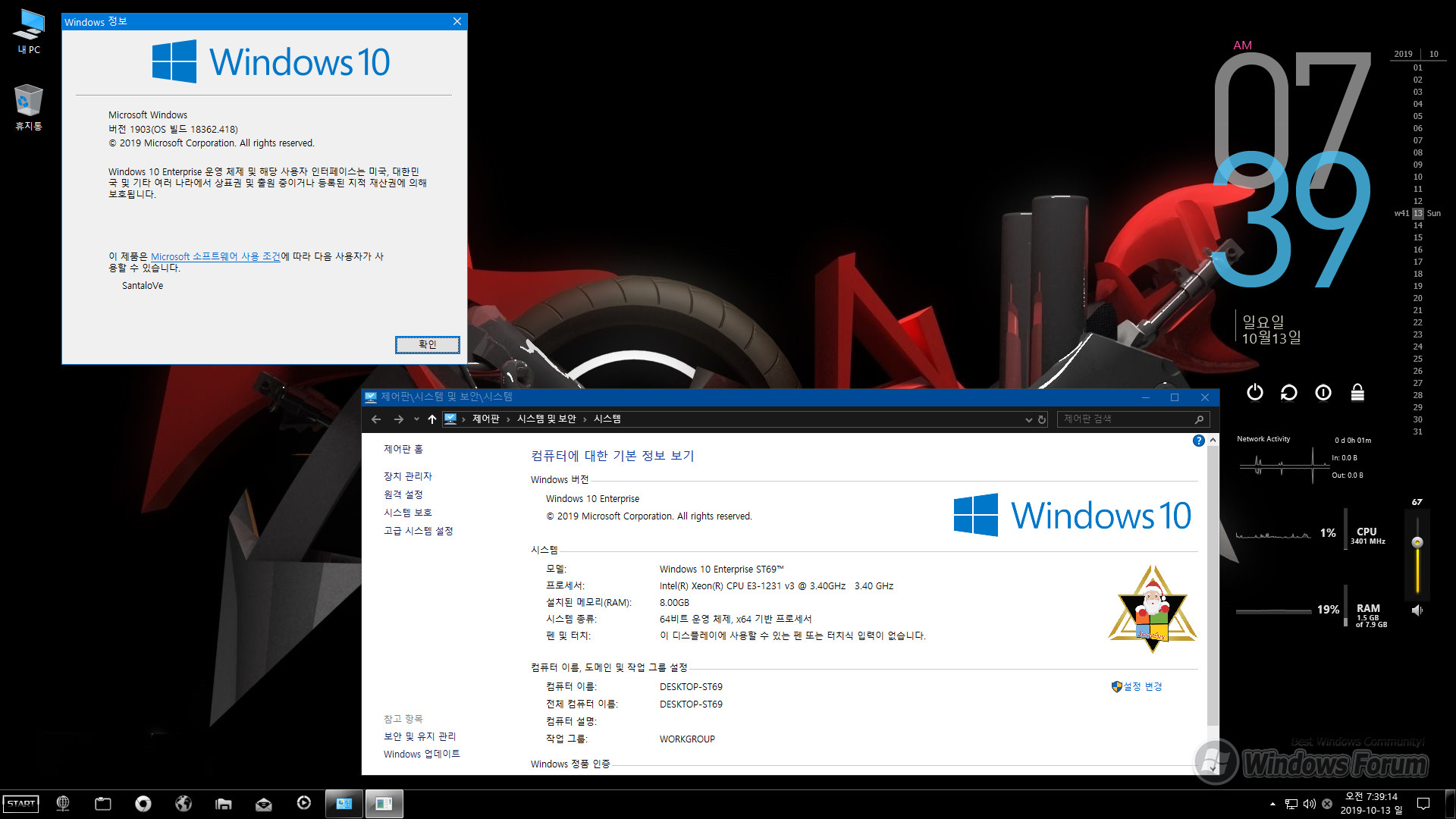Click the Santa OEM logo image
The width and height of the screenshot is (1456, 819).
tap(1153, 609)
